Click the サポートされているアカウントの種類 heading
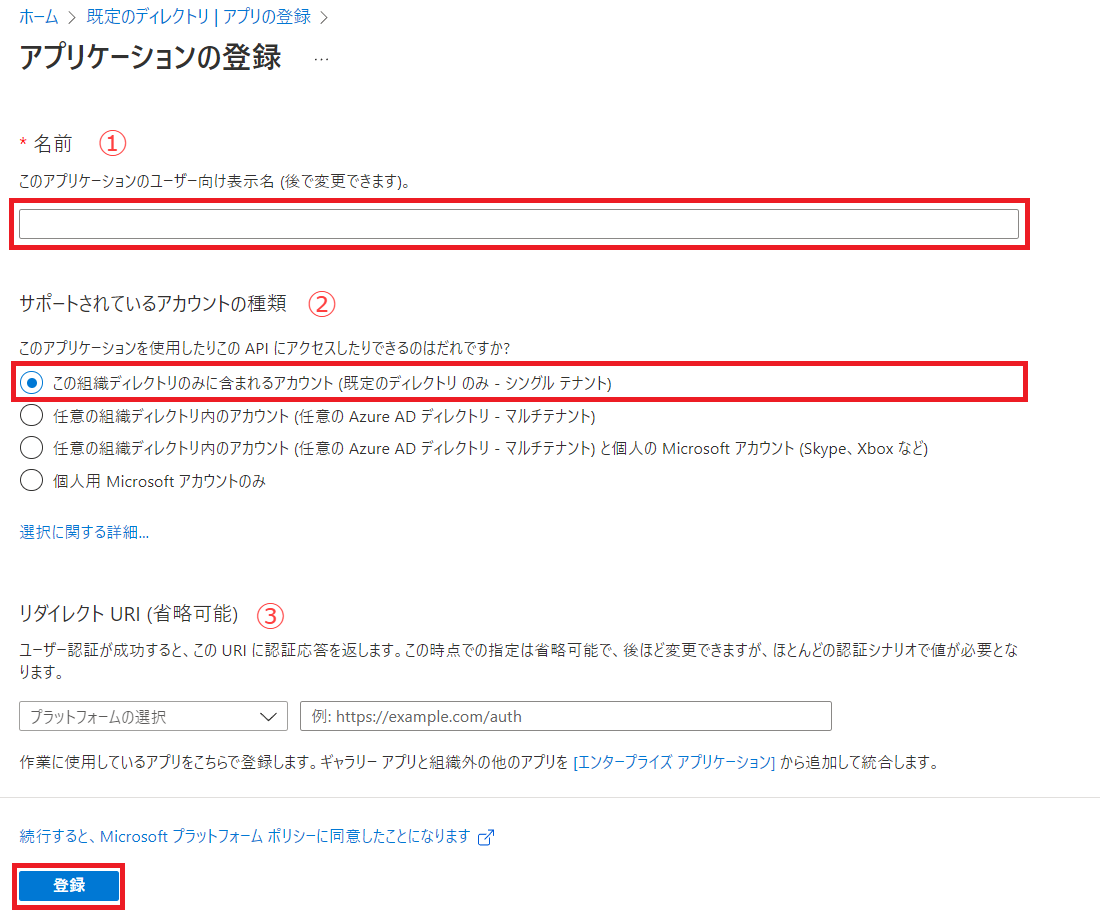Viewport: 1100px width, 914px height. [153, 303]
